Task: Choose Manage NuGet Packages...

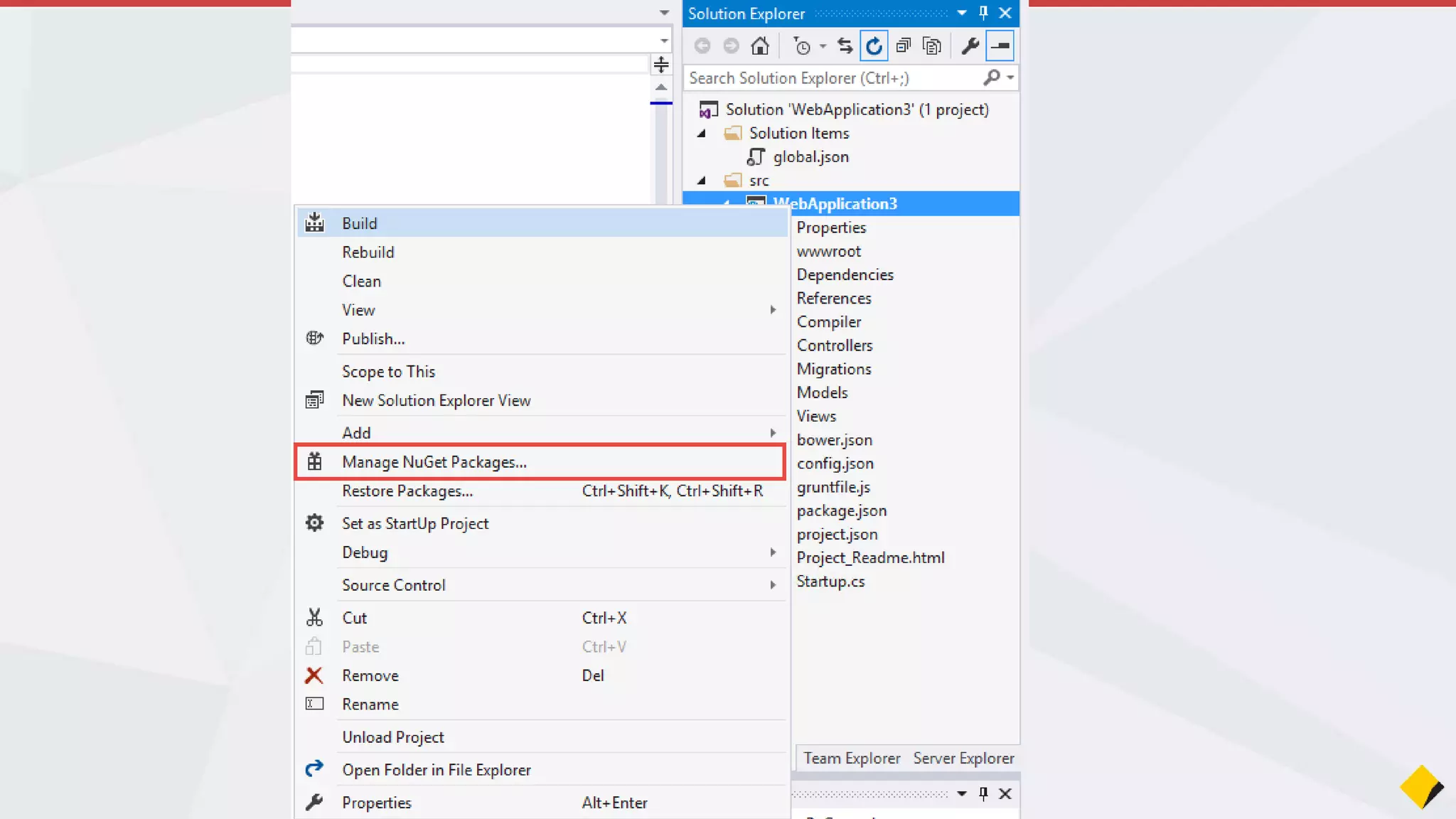Action: 540,462
